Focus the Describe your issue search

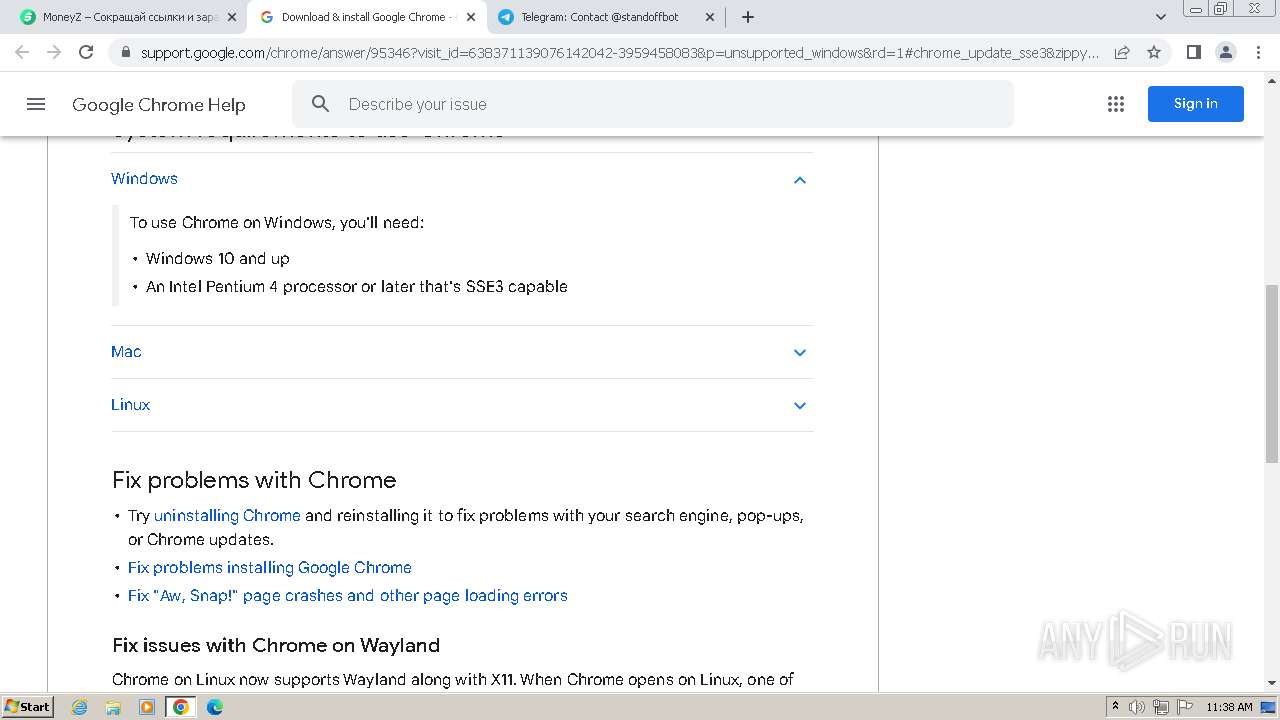click(653, 104)
